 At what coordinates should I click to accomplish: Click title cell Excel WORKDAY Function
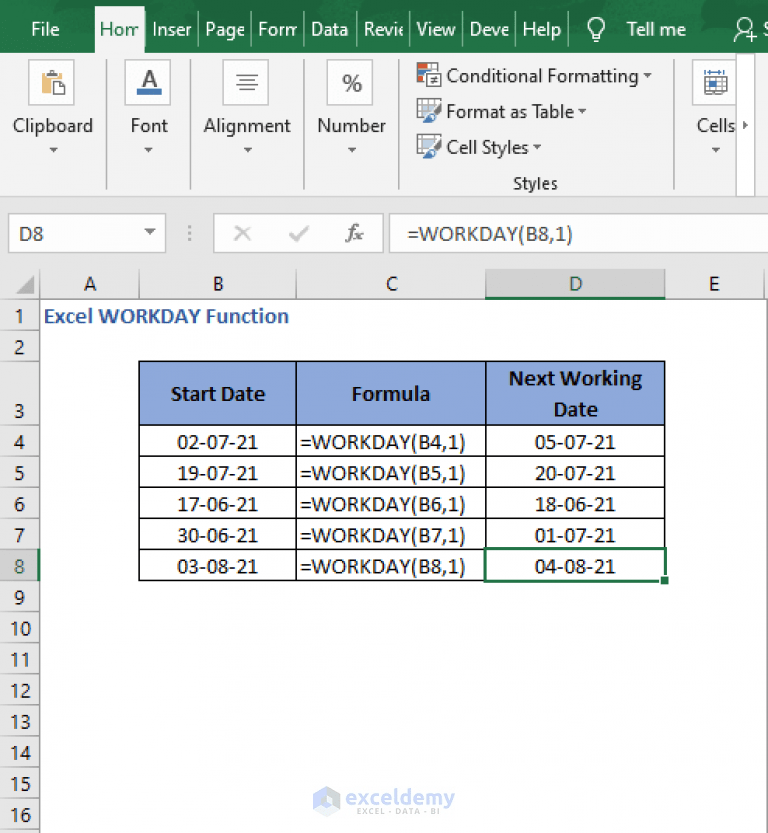click(166, 316)
